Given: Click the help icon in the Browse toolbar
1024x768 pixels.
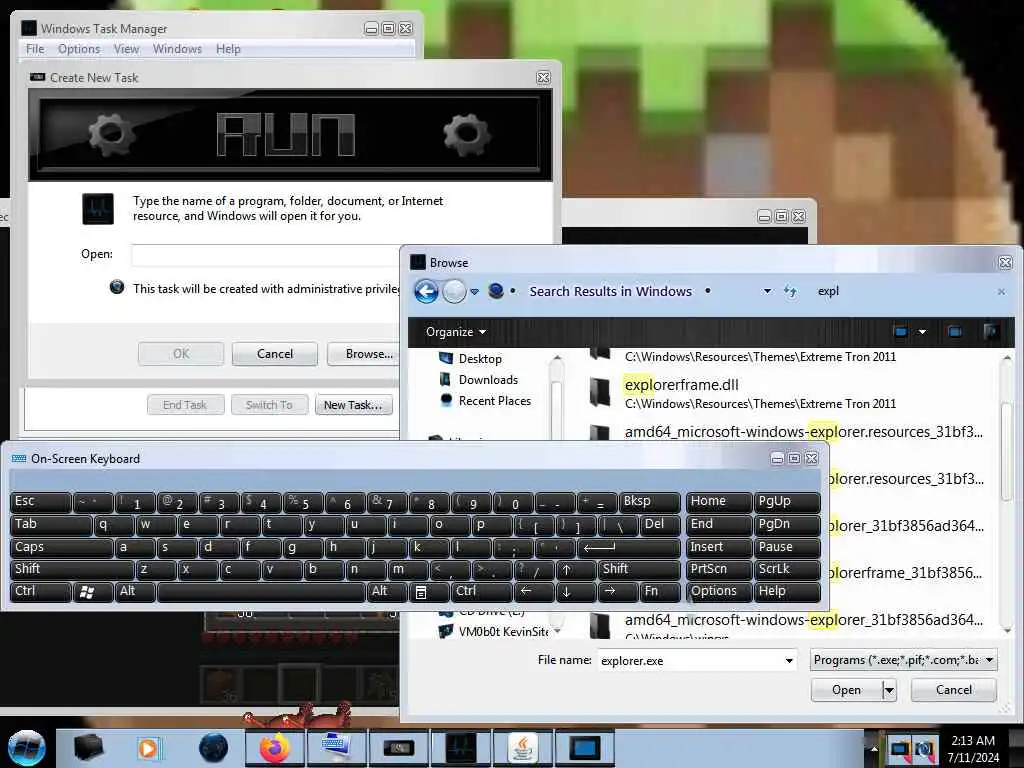Looking at the screenshot, I should (990, 332).
